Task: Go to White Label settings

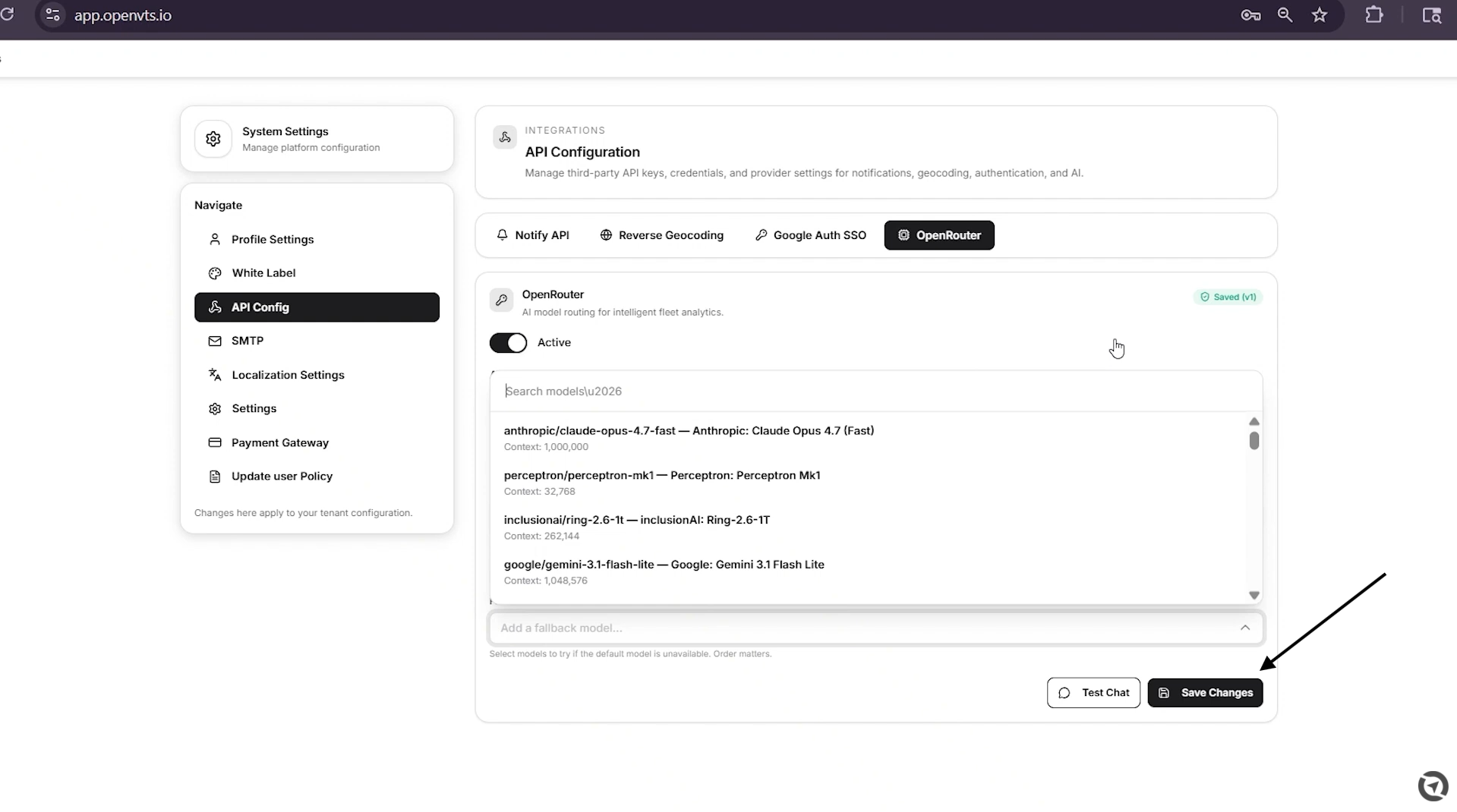Action: click(x=317, y=273)
